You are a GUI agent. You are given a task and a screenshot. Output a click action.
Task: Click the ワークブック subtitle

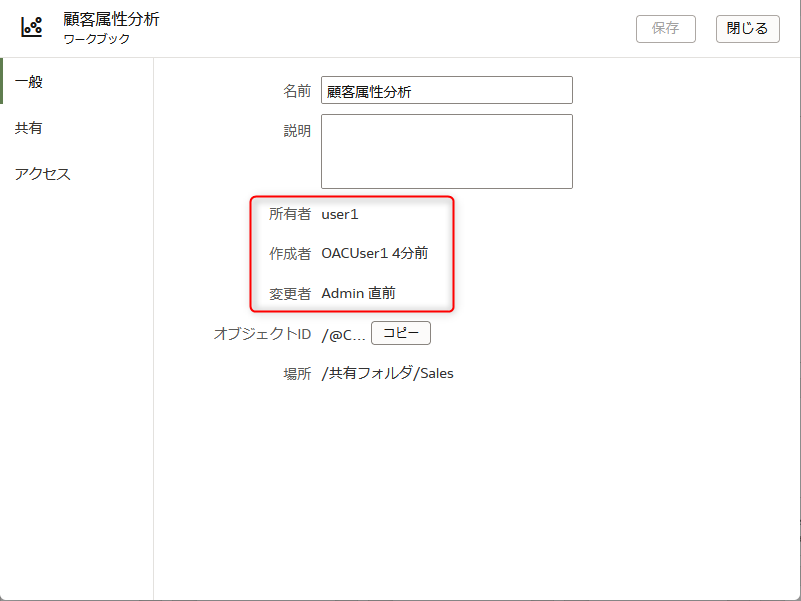pos(97,39)
